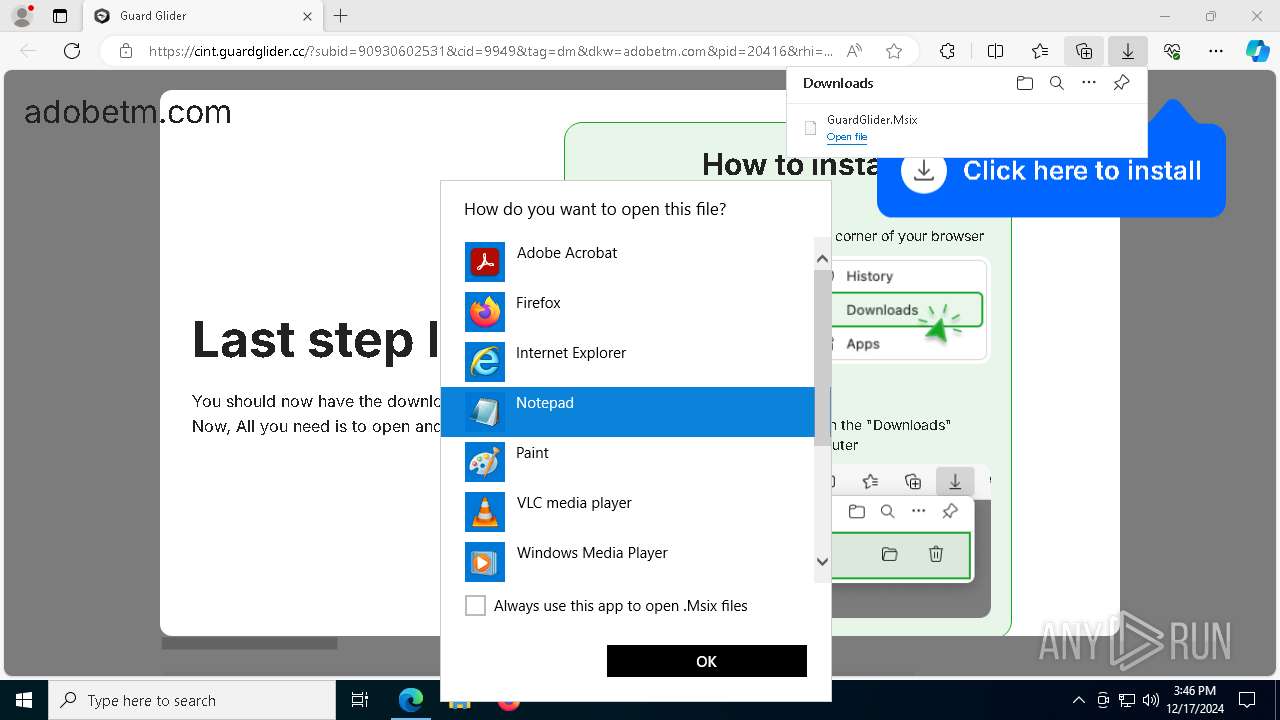Screen dimensions: 1280x720
Task: Click the browser profile avatar
Action: tap(22, 16)
